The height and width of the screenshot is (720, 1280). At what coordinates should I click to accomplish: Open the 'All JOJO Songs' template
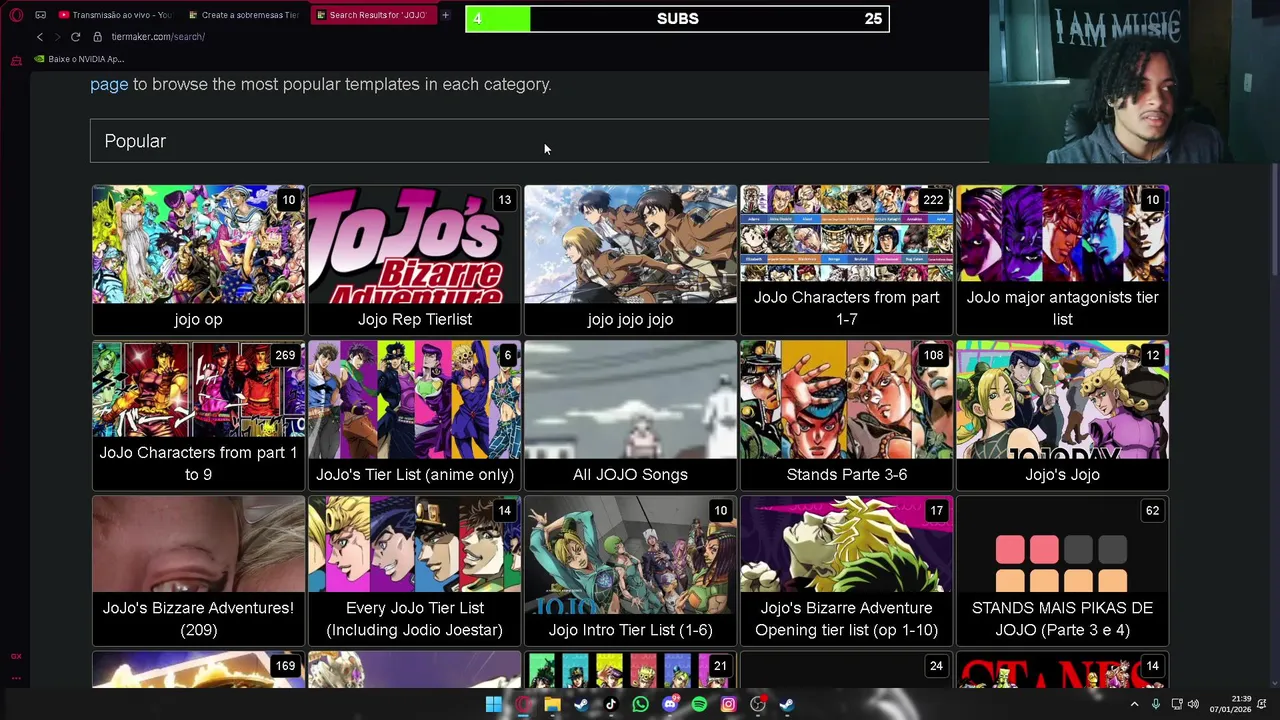pos(630,415)
